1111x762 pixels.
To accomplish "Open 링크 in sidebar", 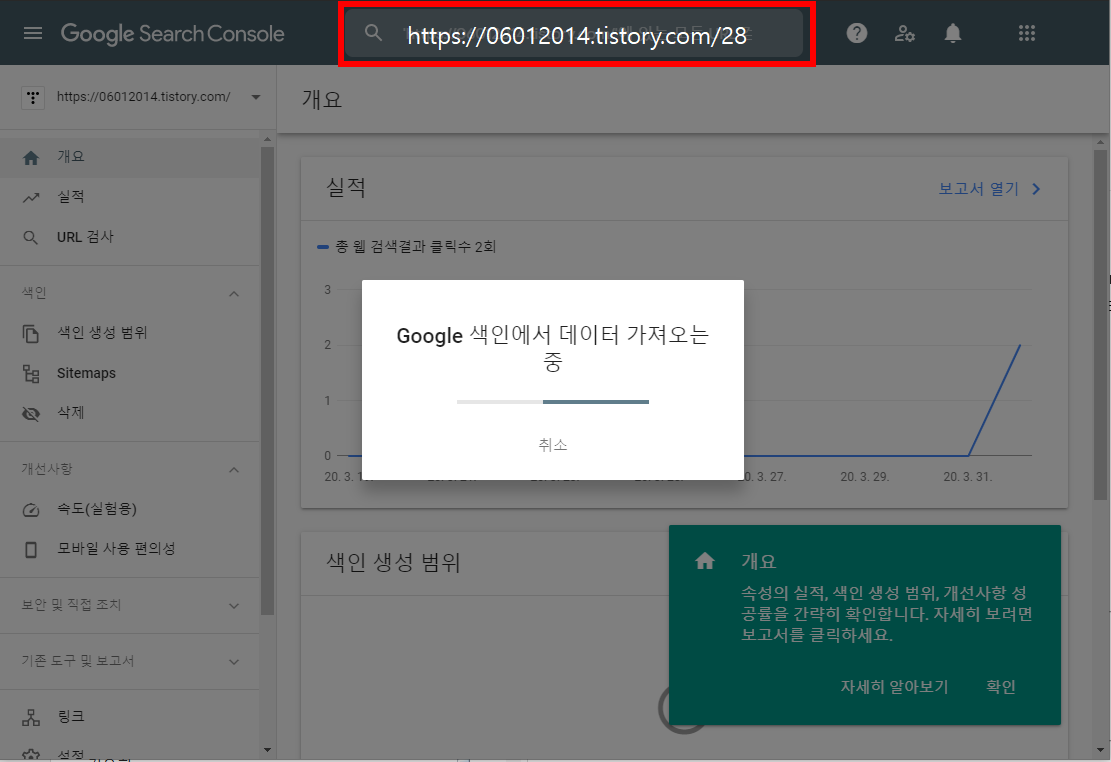I will (x=130, y=717).
